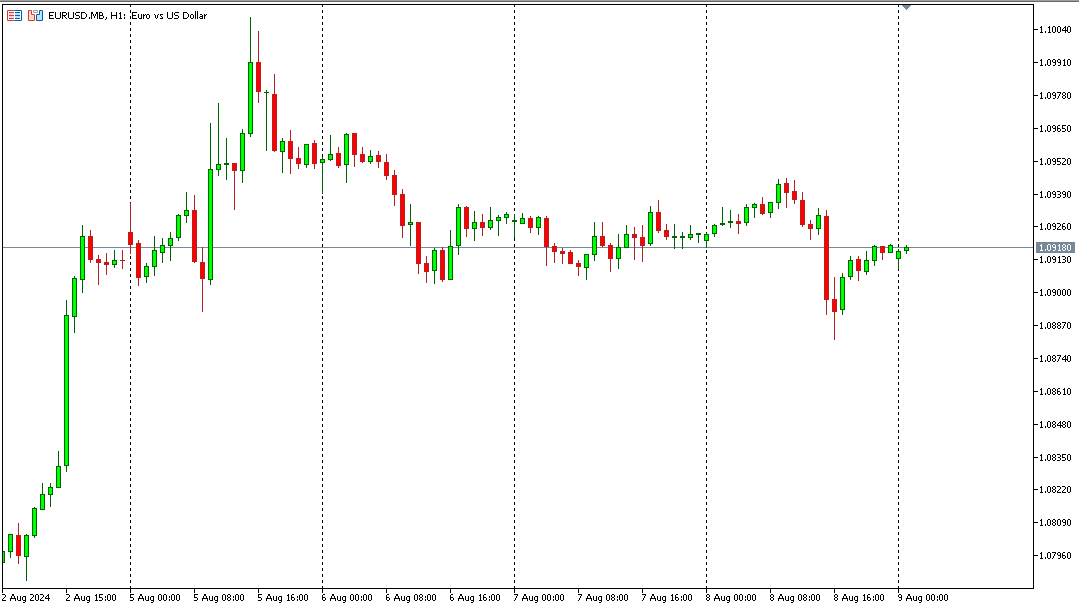
Task: Click price scale value 1.10040
Action: point(1055,30)
